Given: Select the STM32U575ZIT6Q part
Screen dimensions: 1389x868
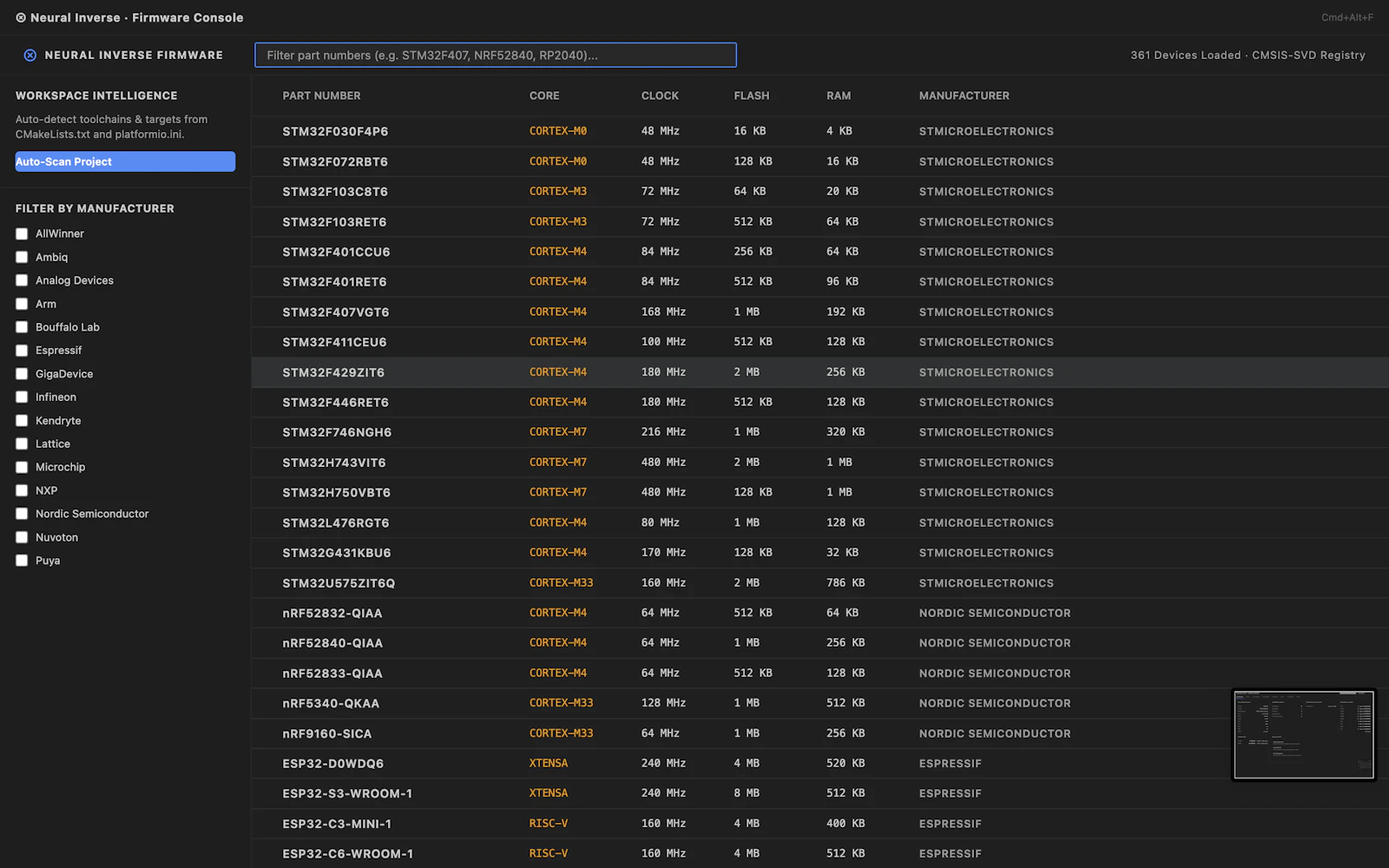Looking at the screenshot, I should [820, 582].
